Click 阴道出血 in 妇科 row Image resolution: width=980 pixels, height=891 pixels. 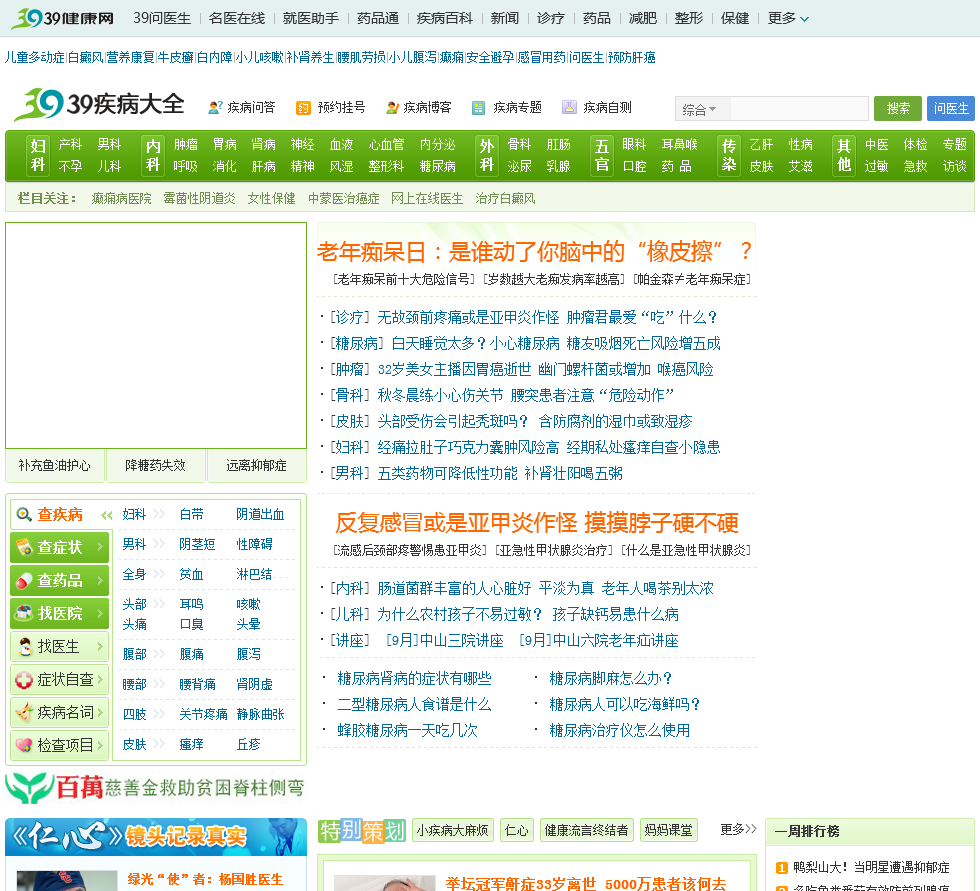[x=260, y=514]
